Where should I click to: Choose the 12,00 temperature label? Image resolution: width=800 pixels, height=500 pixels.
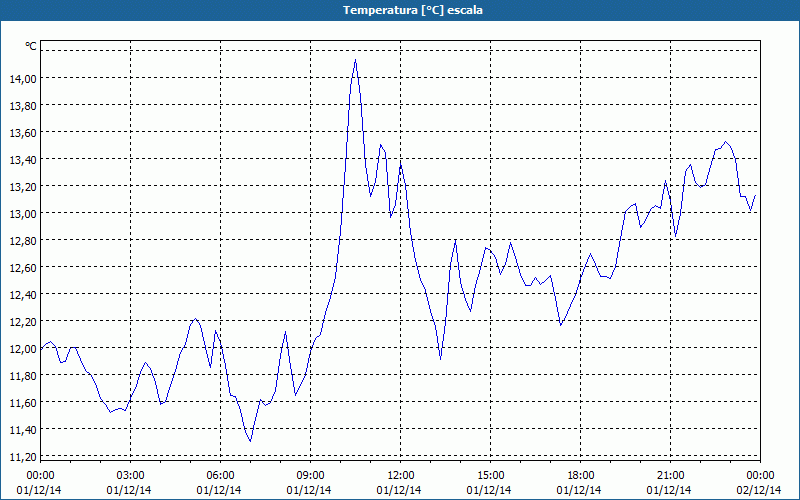point(23,348)
